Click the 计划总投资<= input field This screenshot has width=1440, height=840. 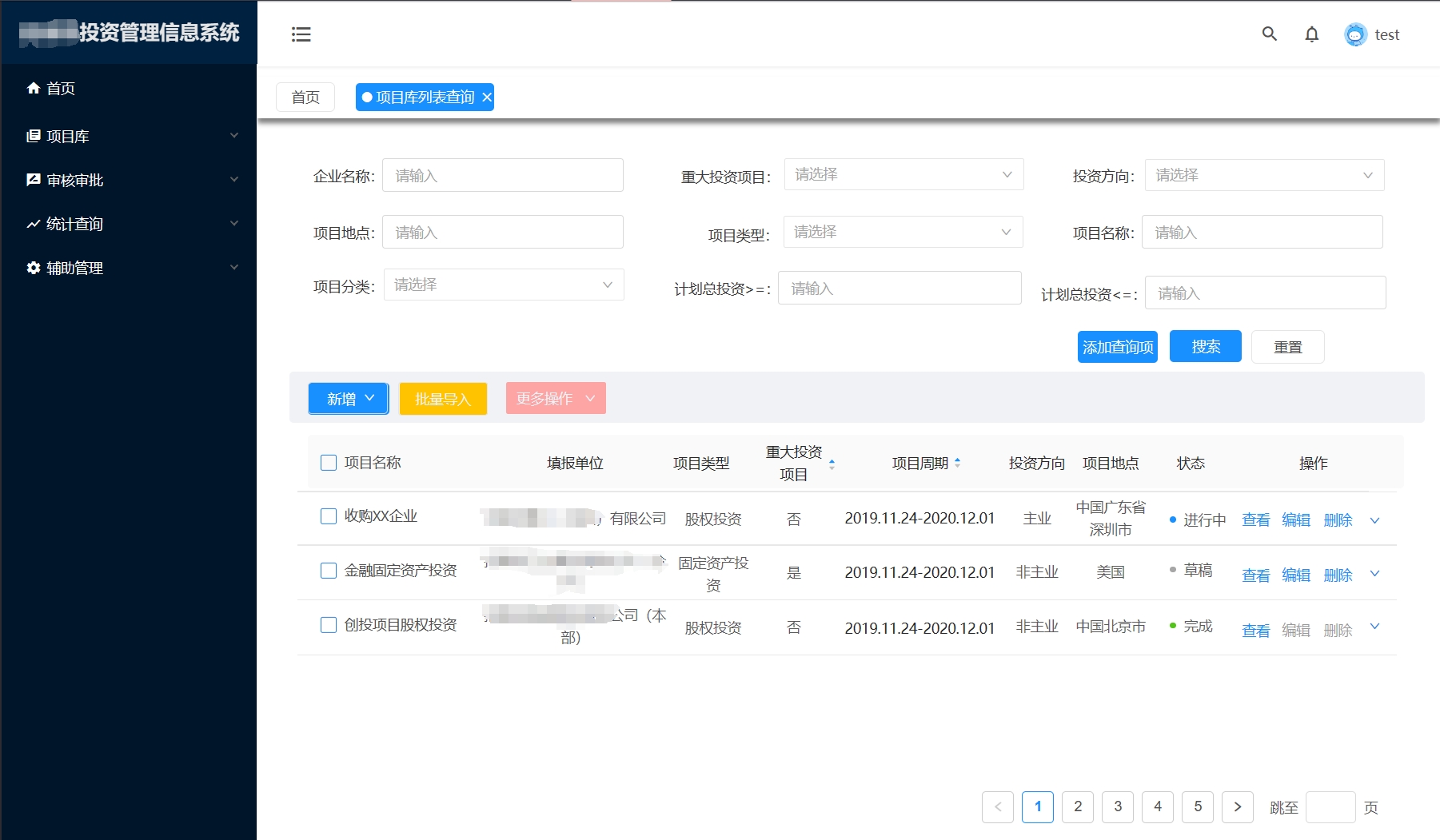coord(1266,293)
